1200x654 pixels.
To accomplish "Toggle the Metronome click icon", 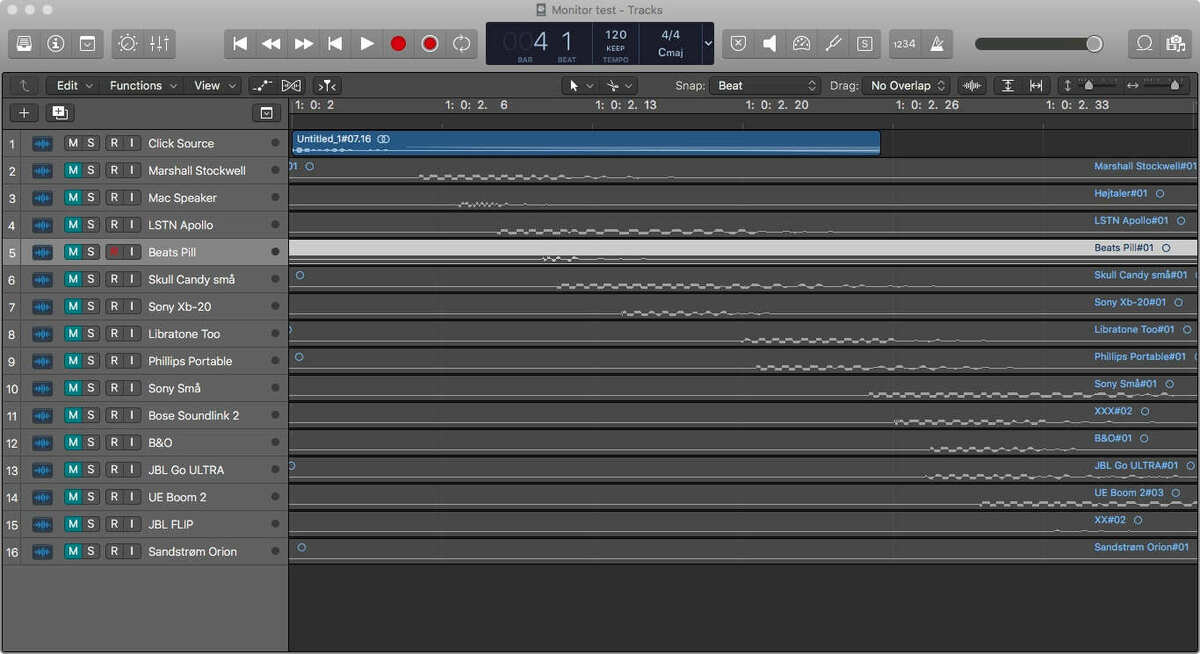I will coord(937,44).
